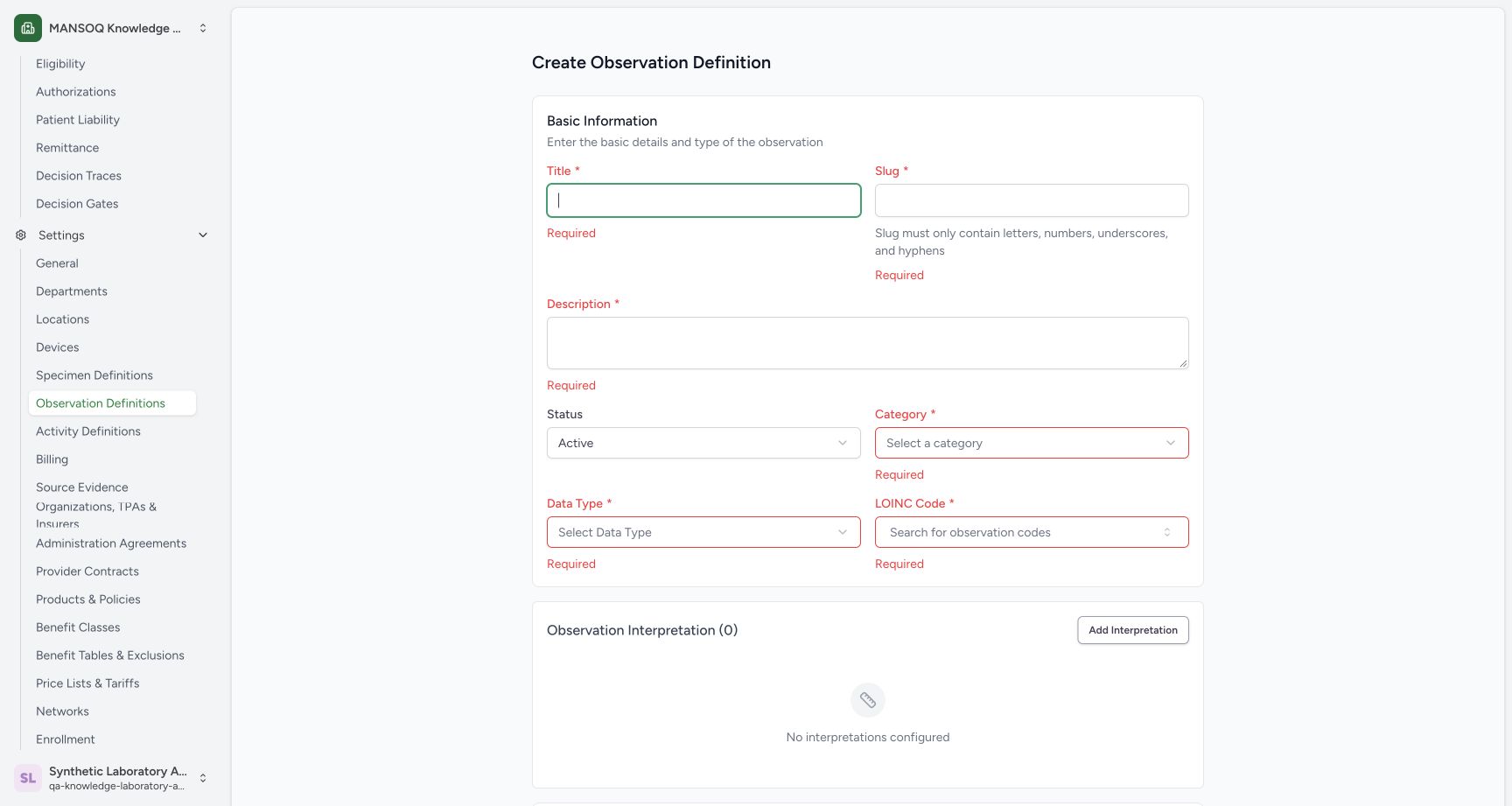Click the Add Interpretation button
1512x806 pixels.
tap(1133, 630)
